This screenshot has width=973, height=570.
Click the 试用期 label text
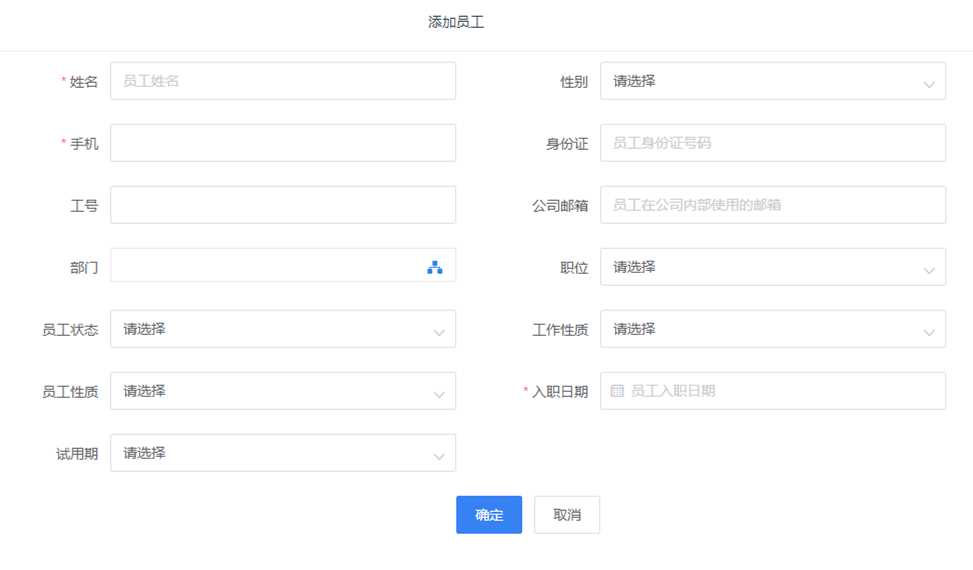click(x=77, y=454)
